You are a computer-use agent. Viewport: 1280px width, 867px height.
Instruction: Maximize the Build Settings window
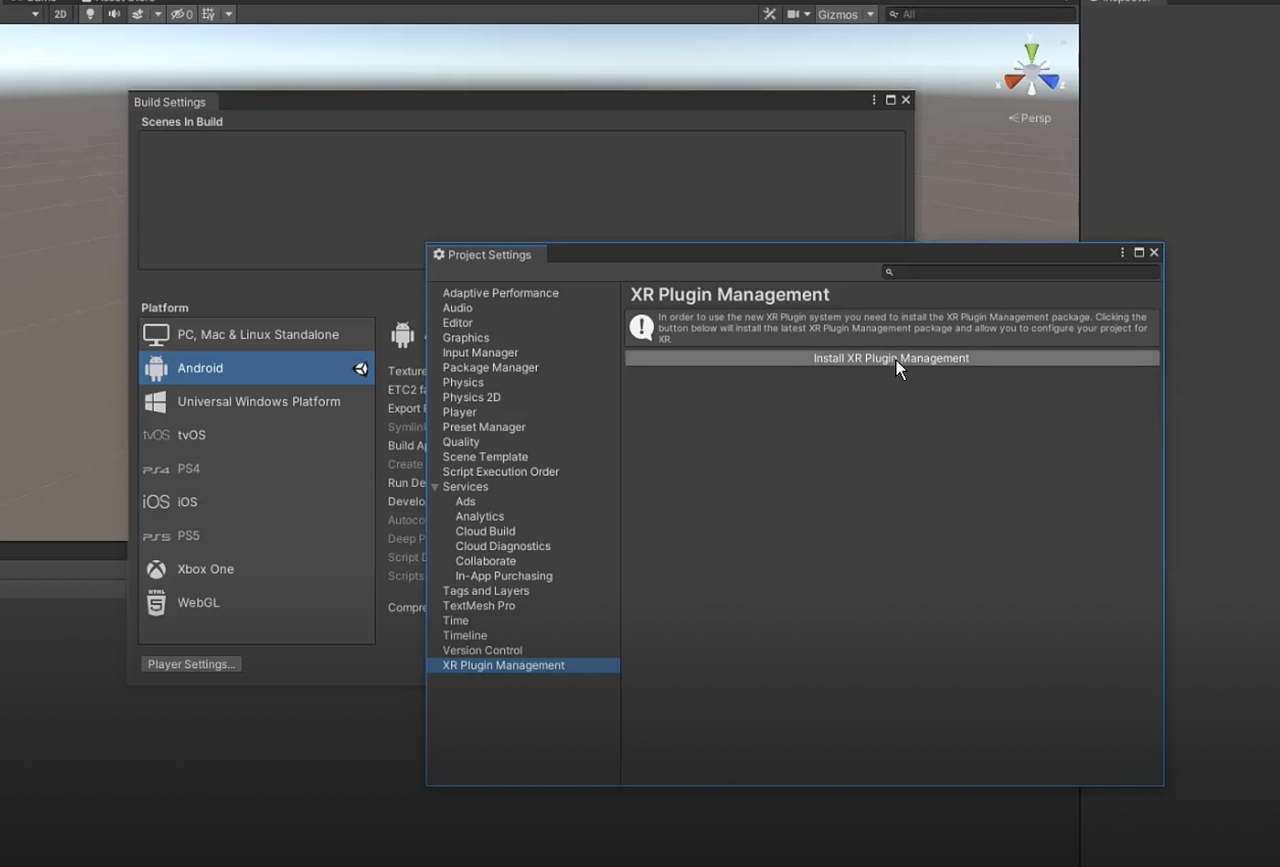890,100
